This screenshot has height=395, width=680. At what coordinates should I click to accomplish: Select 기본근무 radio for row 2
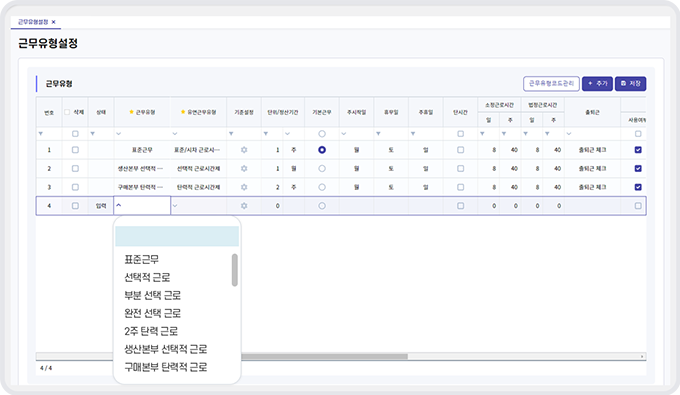[x=322, y=168]
